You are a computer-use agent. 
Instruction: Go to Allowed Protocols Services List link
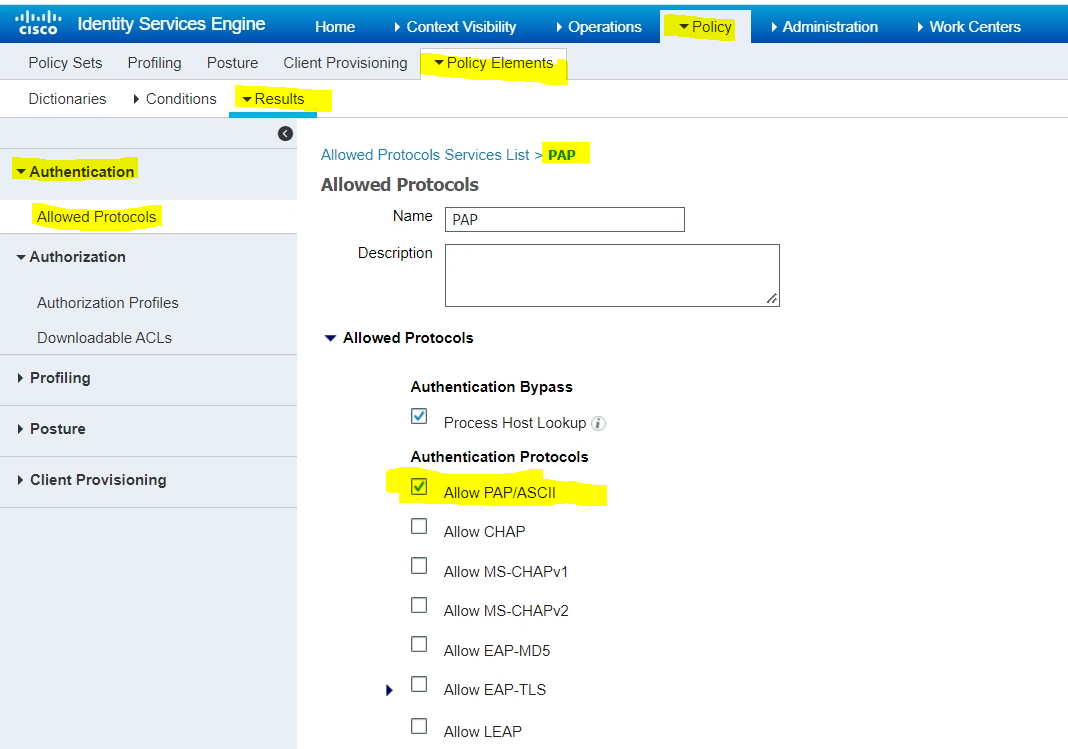point(424,155)
